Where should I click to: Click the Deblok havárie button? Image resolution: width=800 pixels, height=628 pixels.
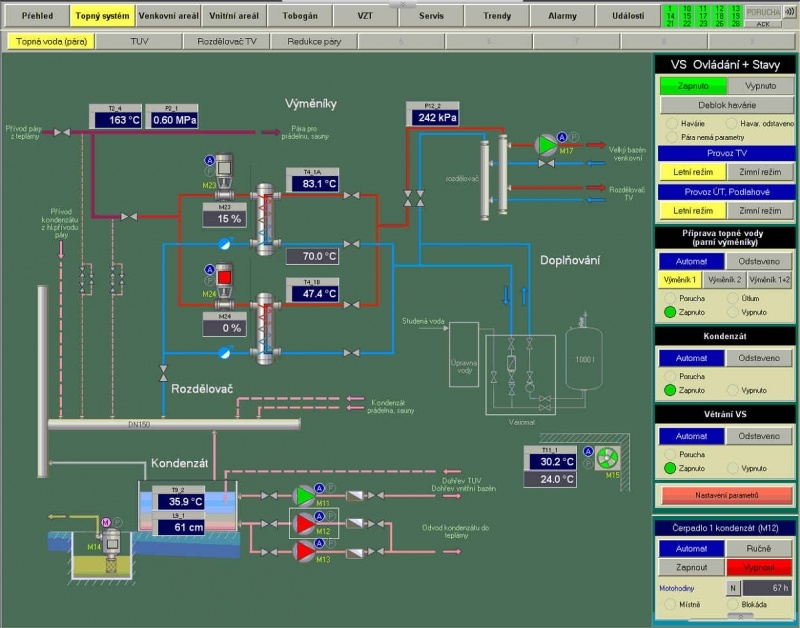727,105
